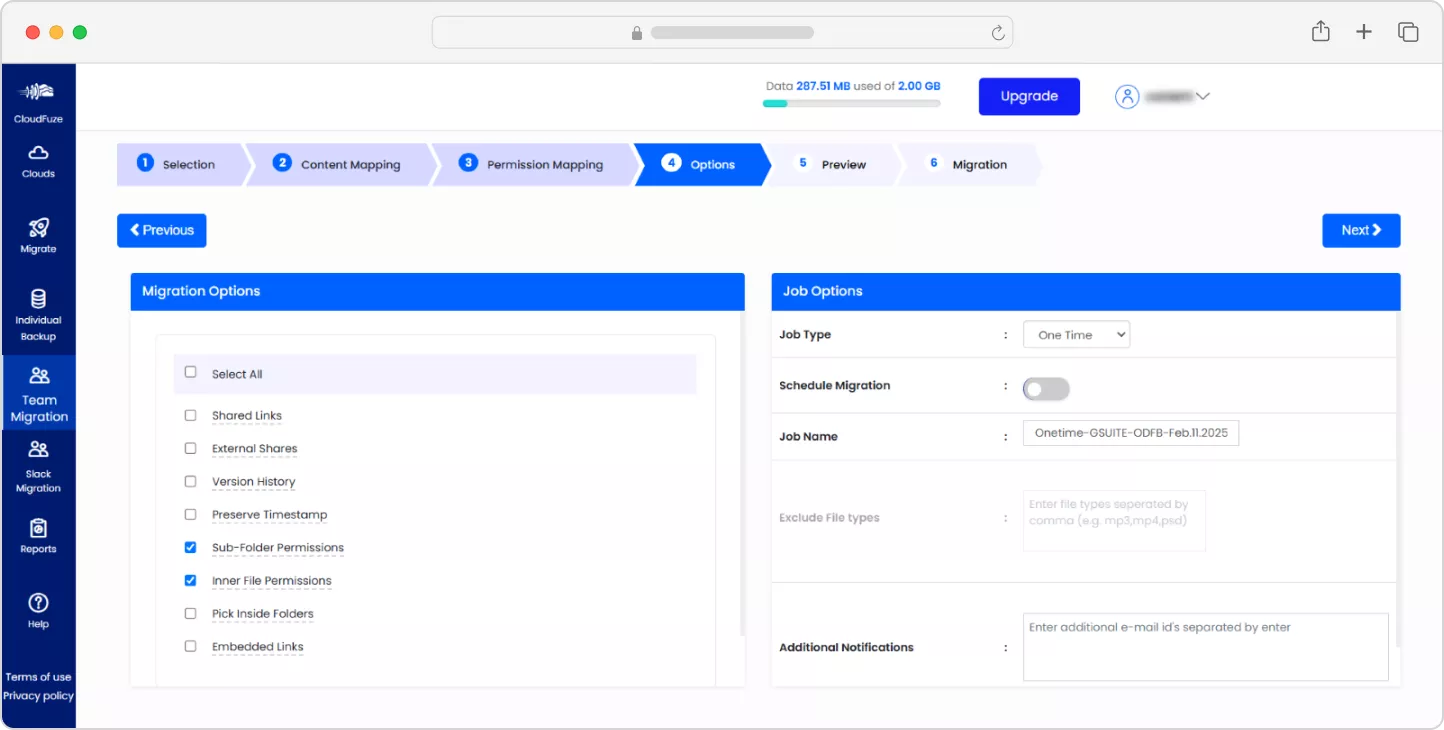Click the Next button
The height and width of the screenshot is (730, 1444).
[1361, 230]
